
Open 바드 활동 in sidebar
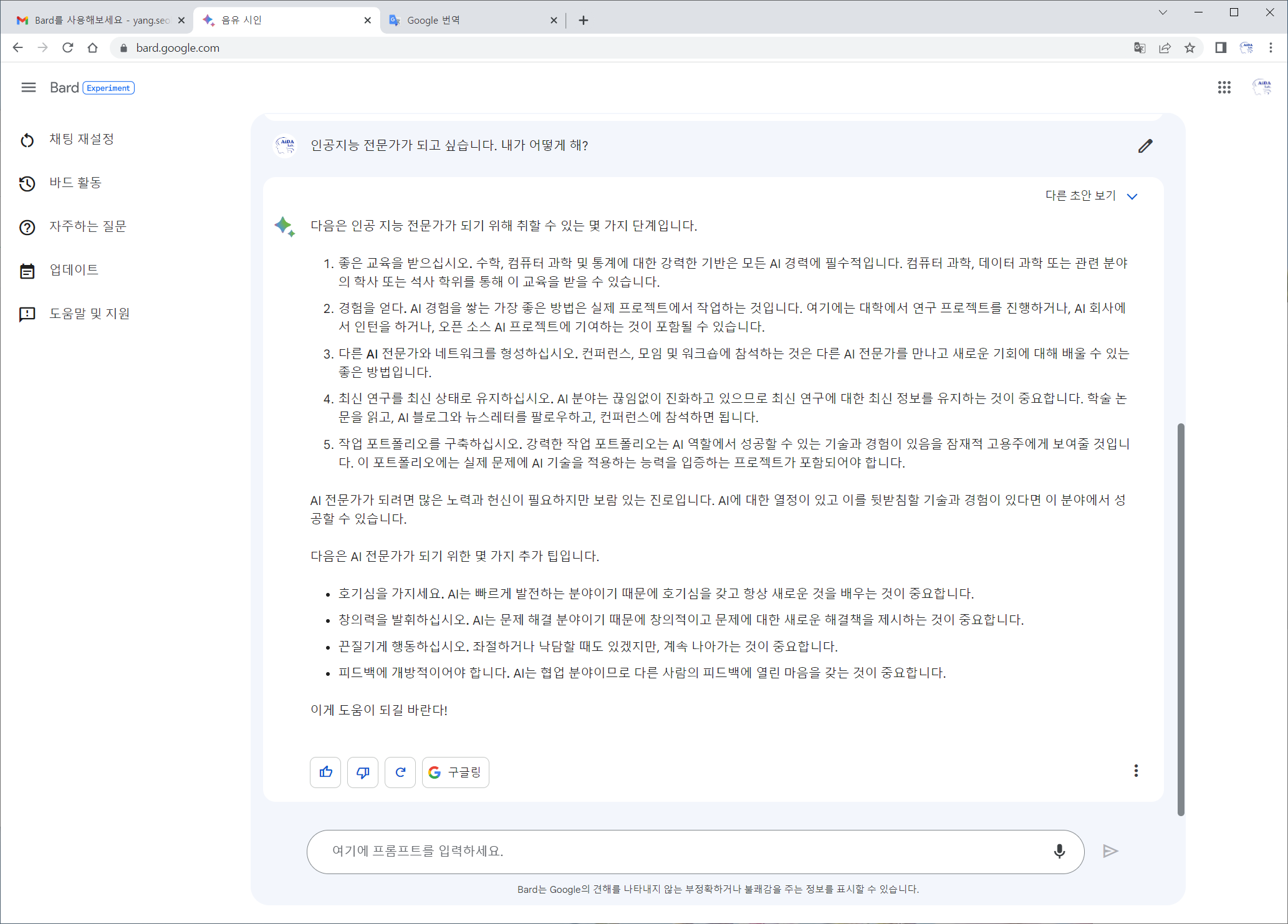click(x=75, y=183)
